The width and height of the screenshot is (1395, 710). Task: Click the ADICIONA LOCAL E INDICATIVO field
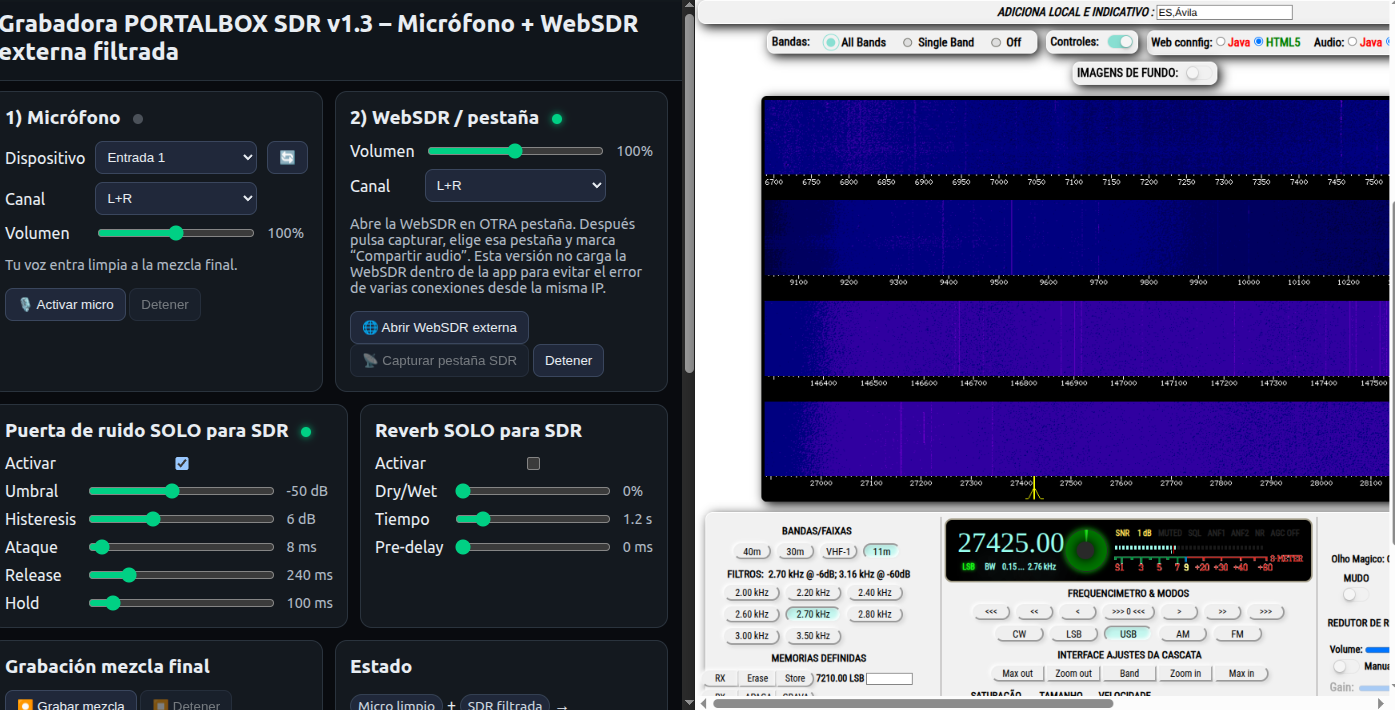(x=1224, y=12)
